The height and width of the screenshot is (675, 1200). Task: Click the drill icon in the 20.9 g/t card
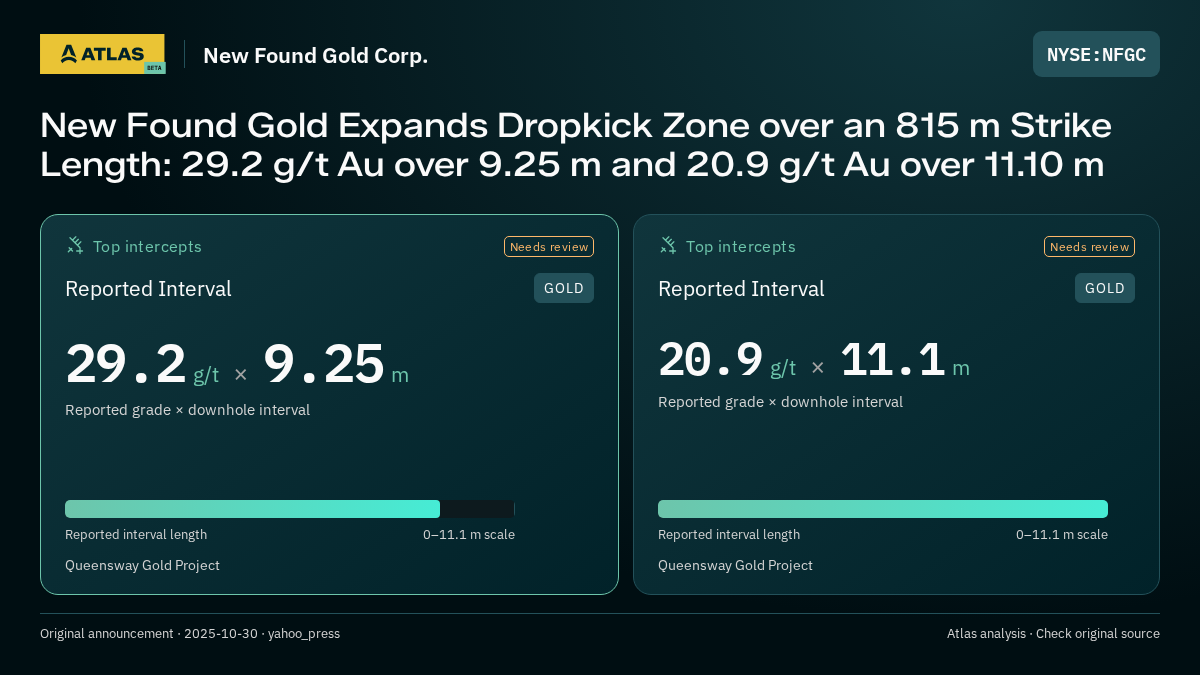point(668,245)
